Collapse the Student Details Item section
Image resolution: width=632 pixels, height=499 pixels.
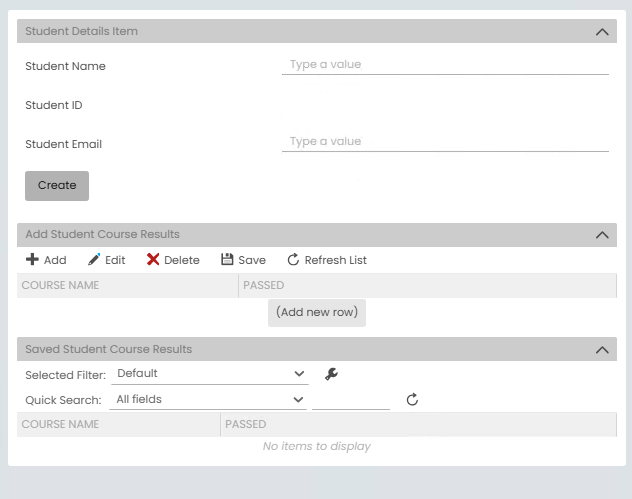(602, 31)
